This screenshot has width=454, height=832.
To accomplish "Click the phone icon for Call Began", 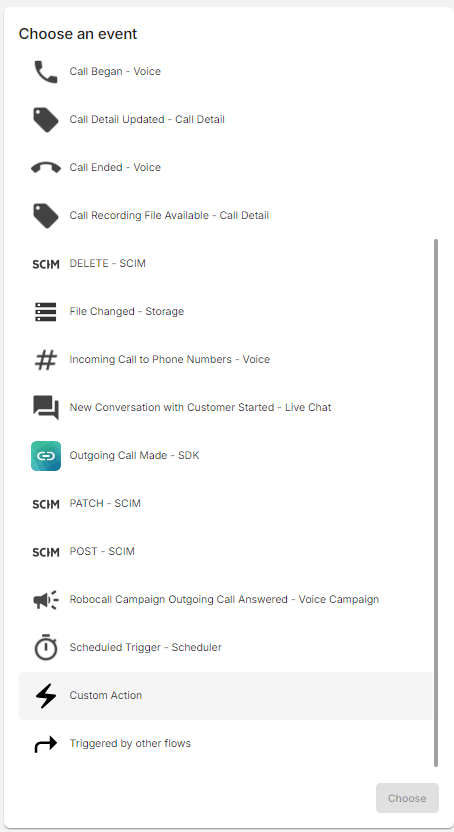I will coord(46,72).
